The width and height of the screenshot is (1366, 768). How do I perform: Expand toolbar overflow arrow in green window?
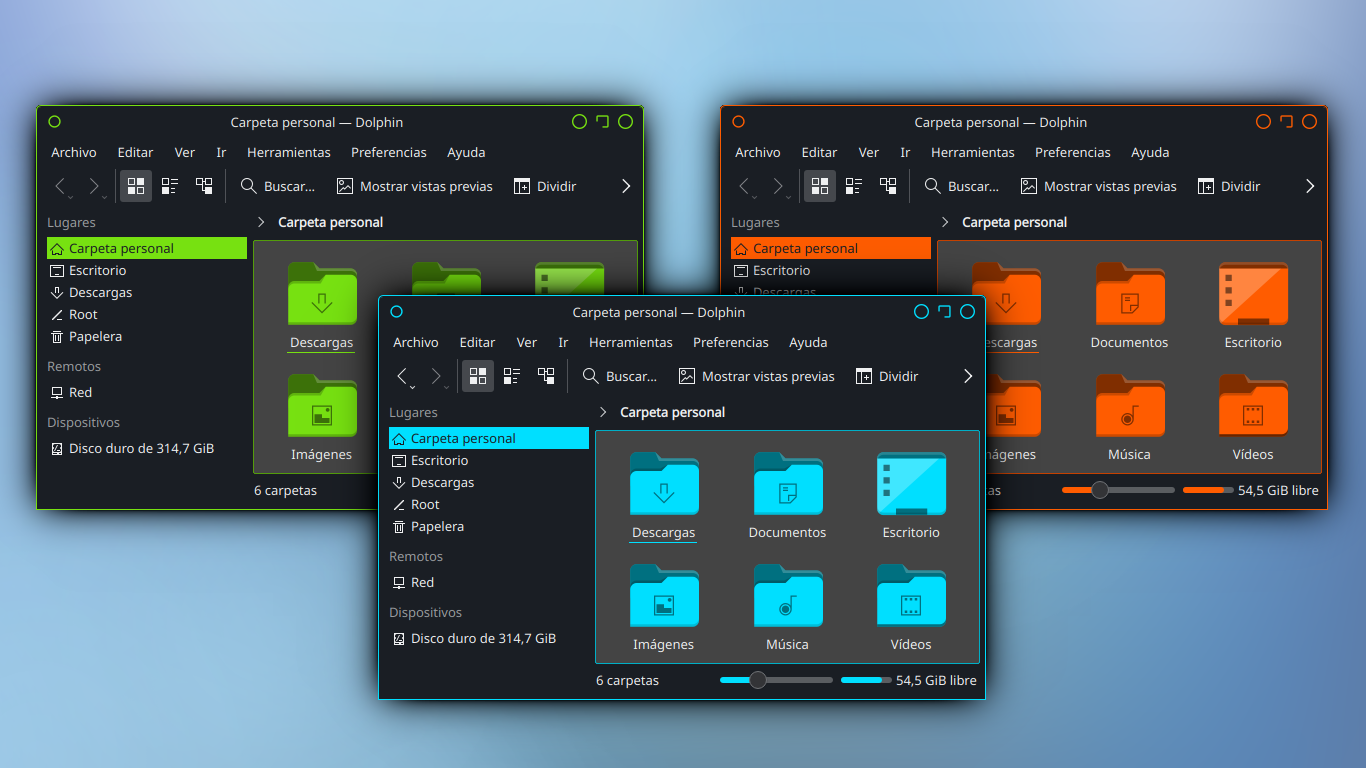626,186
